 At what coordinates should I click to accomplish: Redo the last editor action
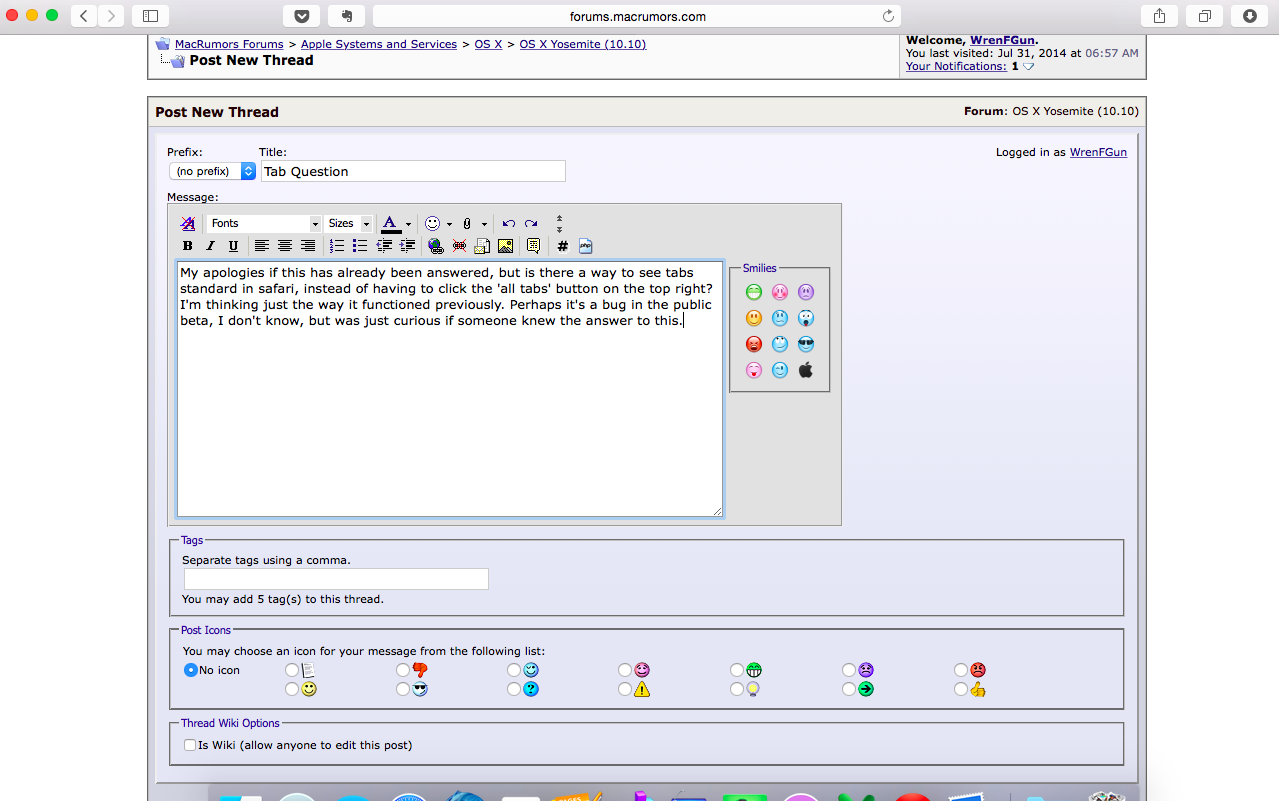point(531,224)
